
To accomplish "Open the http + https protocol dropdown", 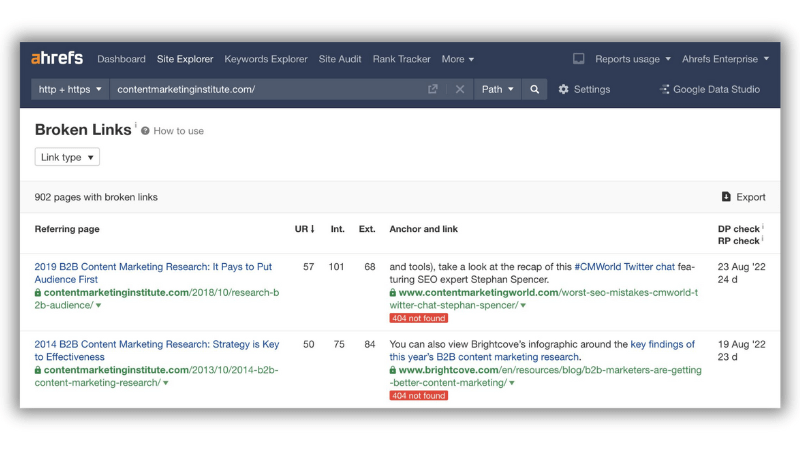I will 70,89.
